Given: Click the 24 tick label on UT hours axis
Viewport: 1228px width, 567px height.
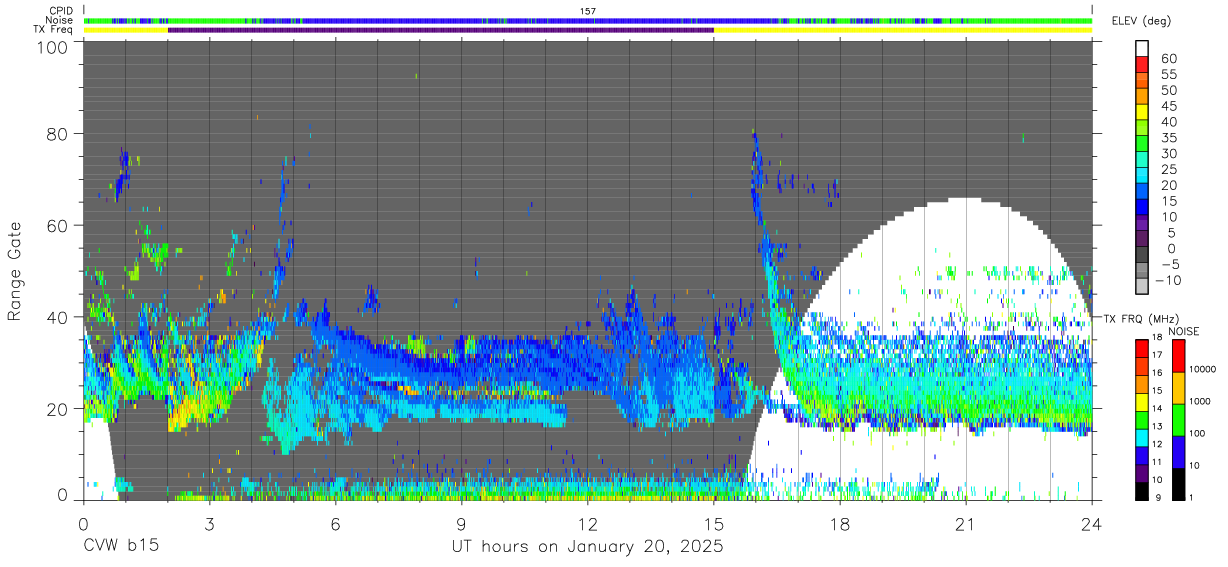Looking at the screenshot, I should (x=1091, y=523).
